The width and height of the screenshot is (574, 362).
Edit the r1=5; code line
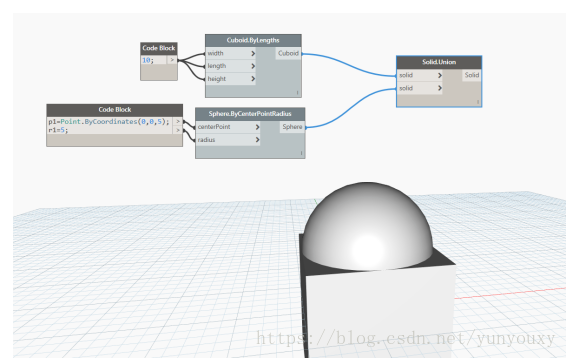(x=58, y=130)
